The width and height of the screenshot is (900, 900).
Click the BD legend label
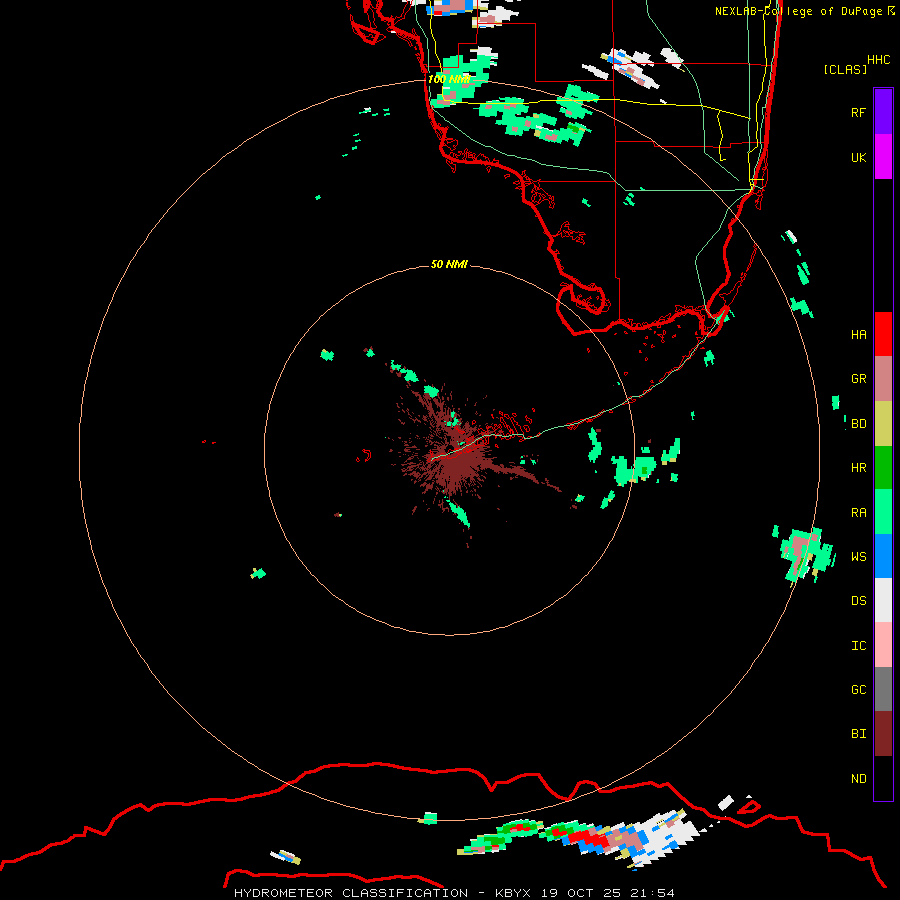pos(858,424)
